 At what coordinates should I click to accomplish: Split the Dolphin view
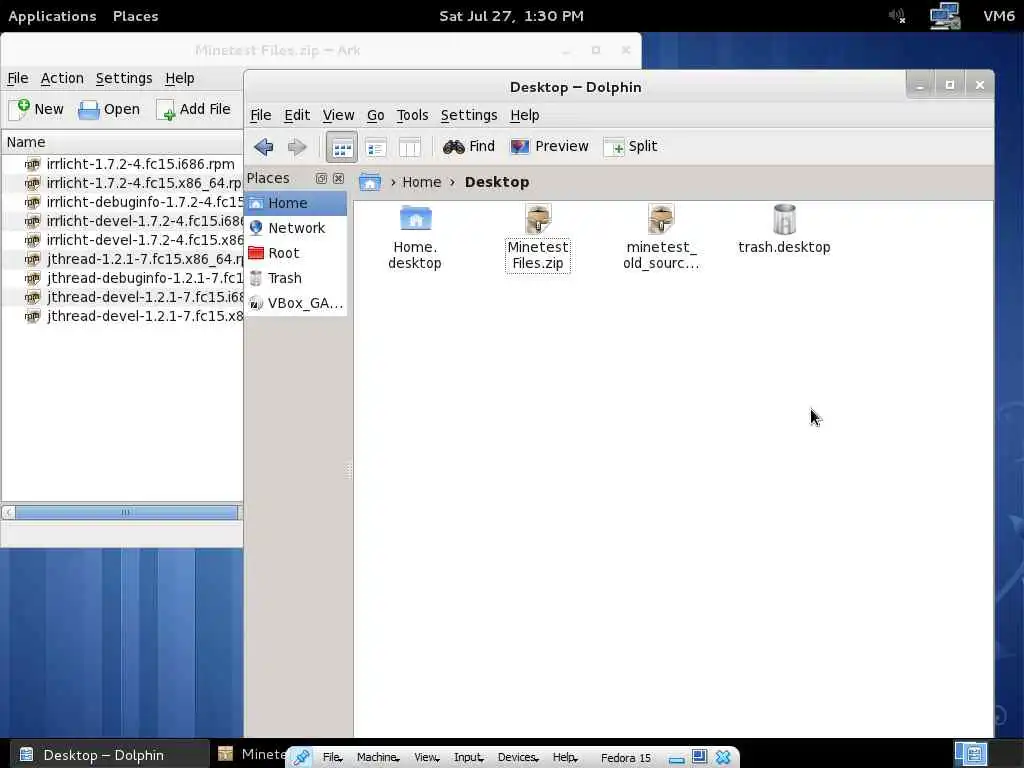pyautogui.click(x=631, y=146)
